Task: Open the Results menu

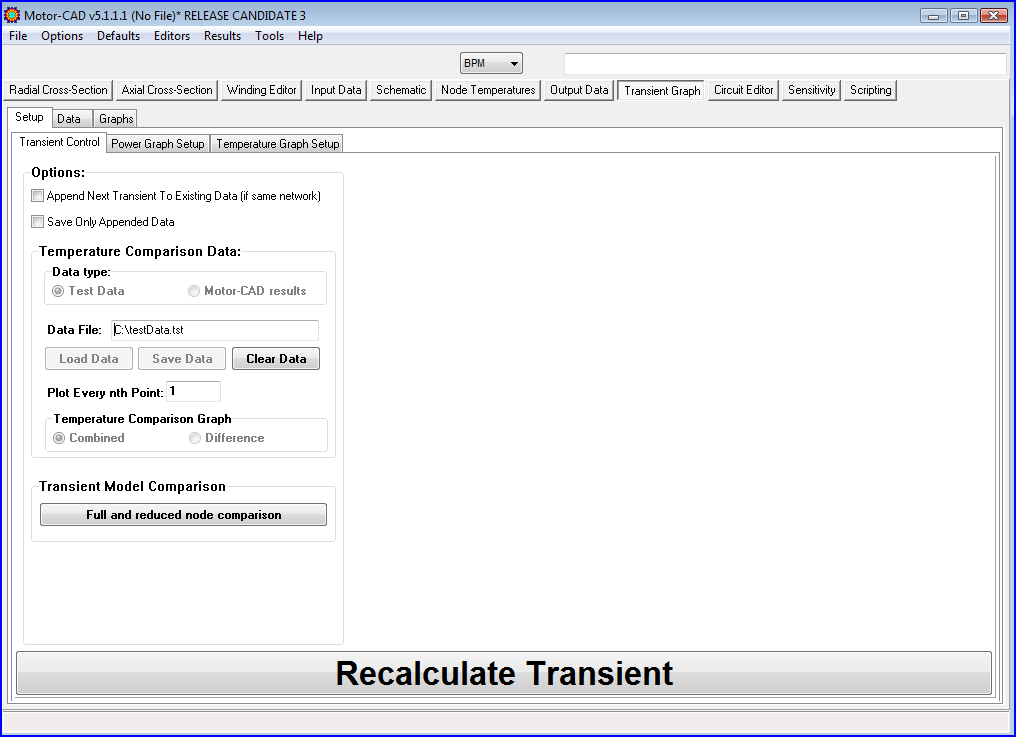Action: tap(222, 36)
